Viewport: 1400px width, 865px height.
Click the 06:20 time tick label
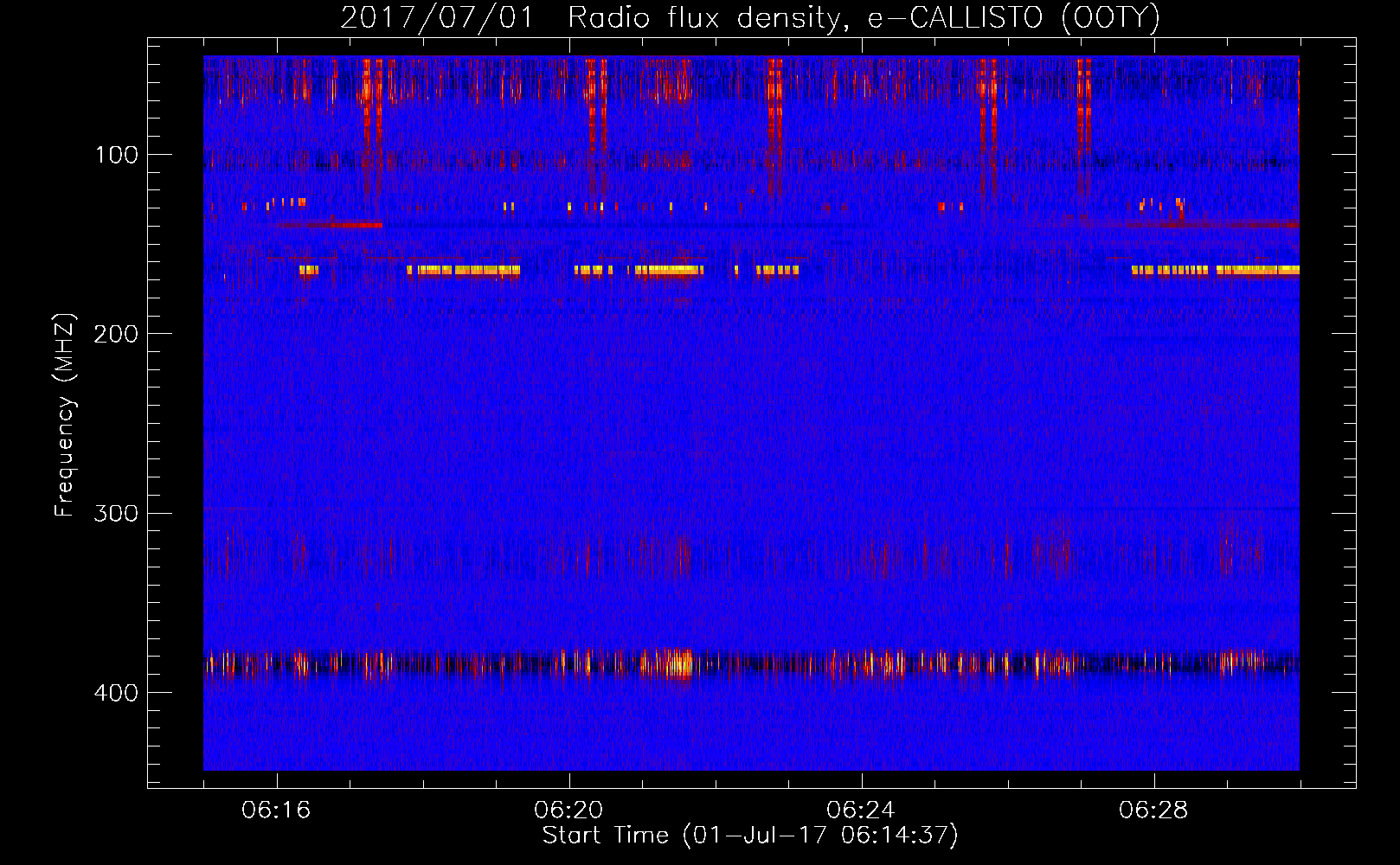(x=568, y=811)
